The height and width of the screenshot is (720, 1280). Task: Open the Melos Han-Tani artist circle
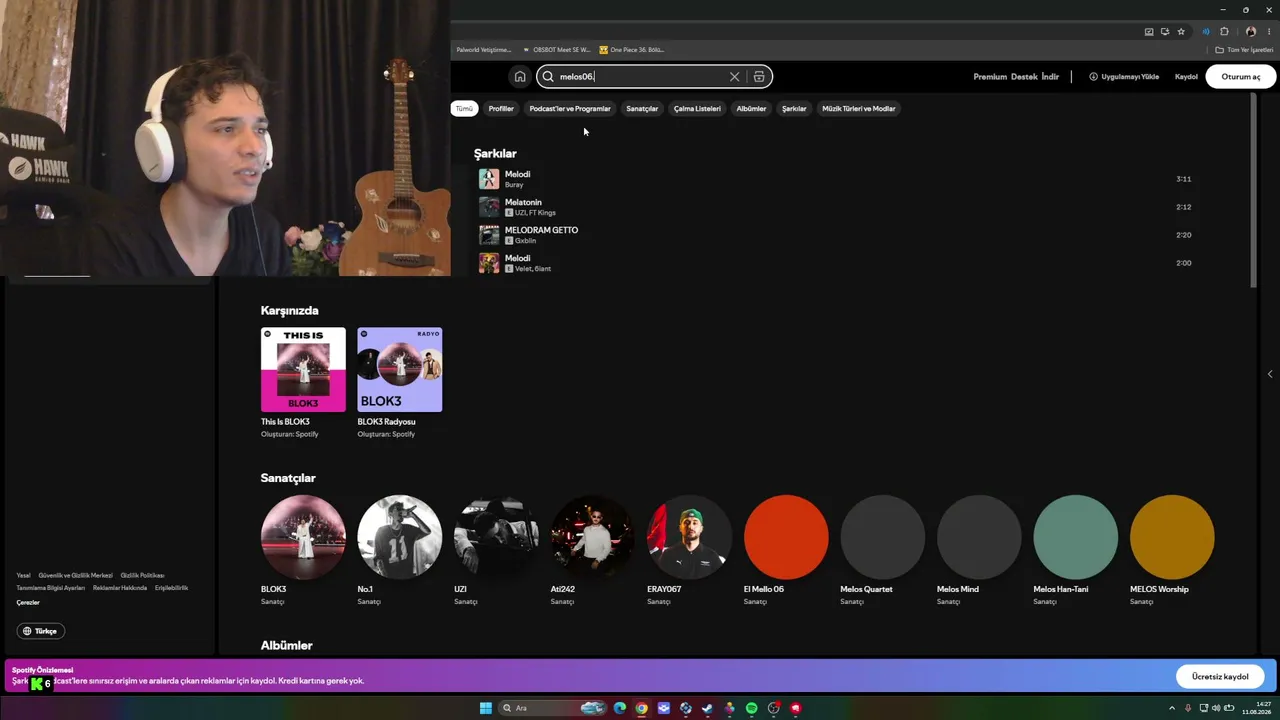[1076, 537]
